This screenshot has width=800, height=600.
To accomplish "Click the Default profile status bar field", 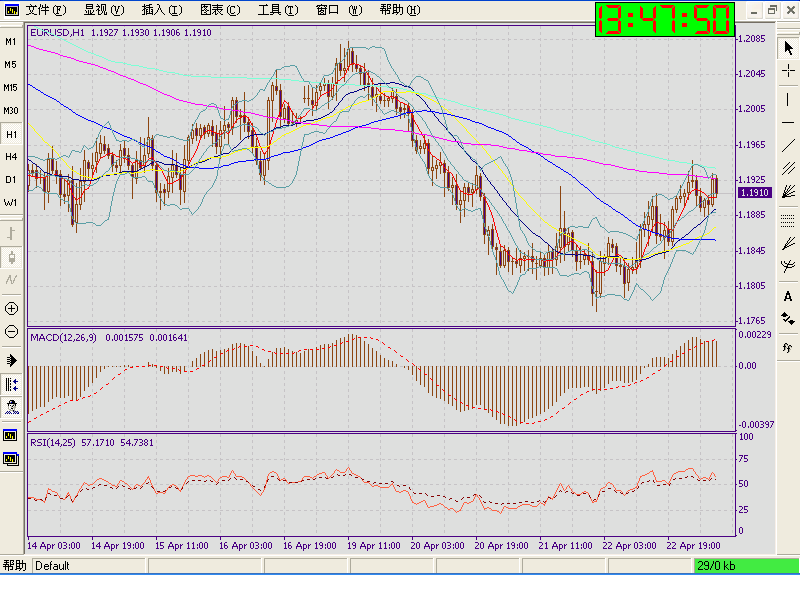I will click(x=90, y=566).
